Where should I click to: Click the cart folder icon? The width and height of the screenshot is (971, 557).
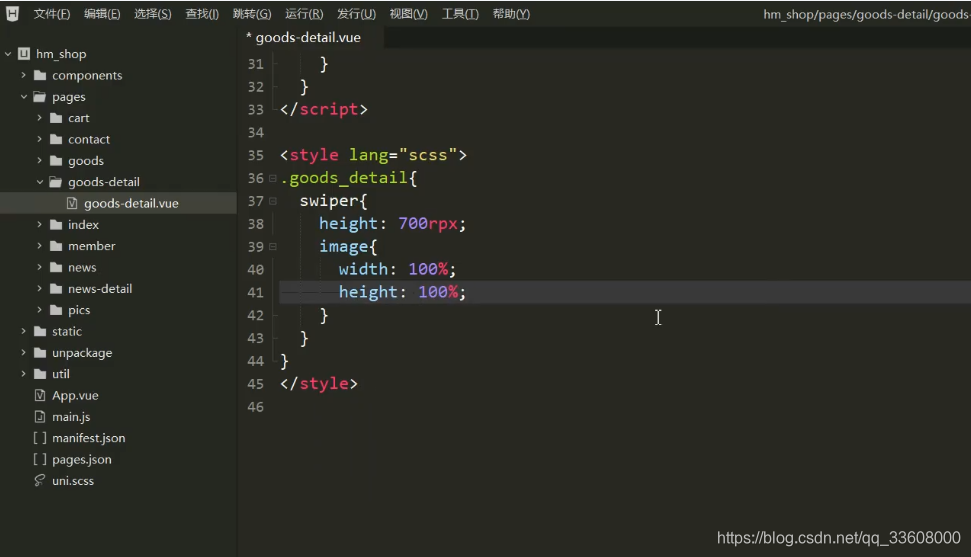point(56,118)
